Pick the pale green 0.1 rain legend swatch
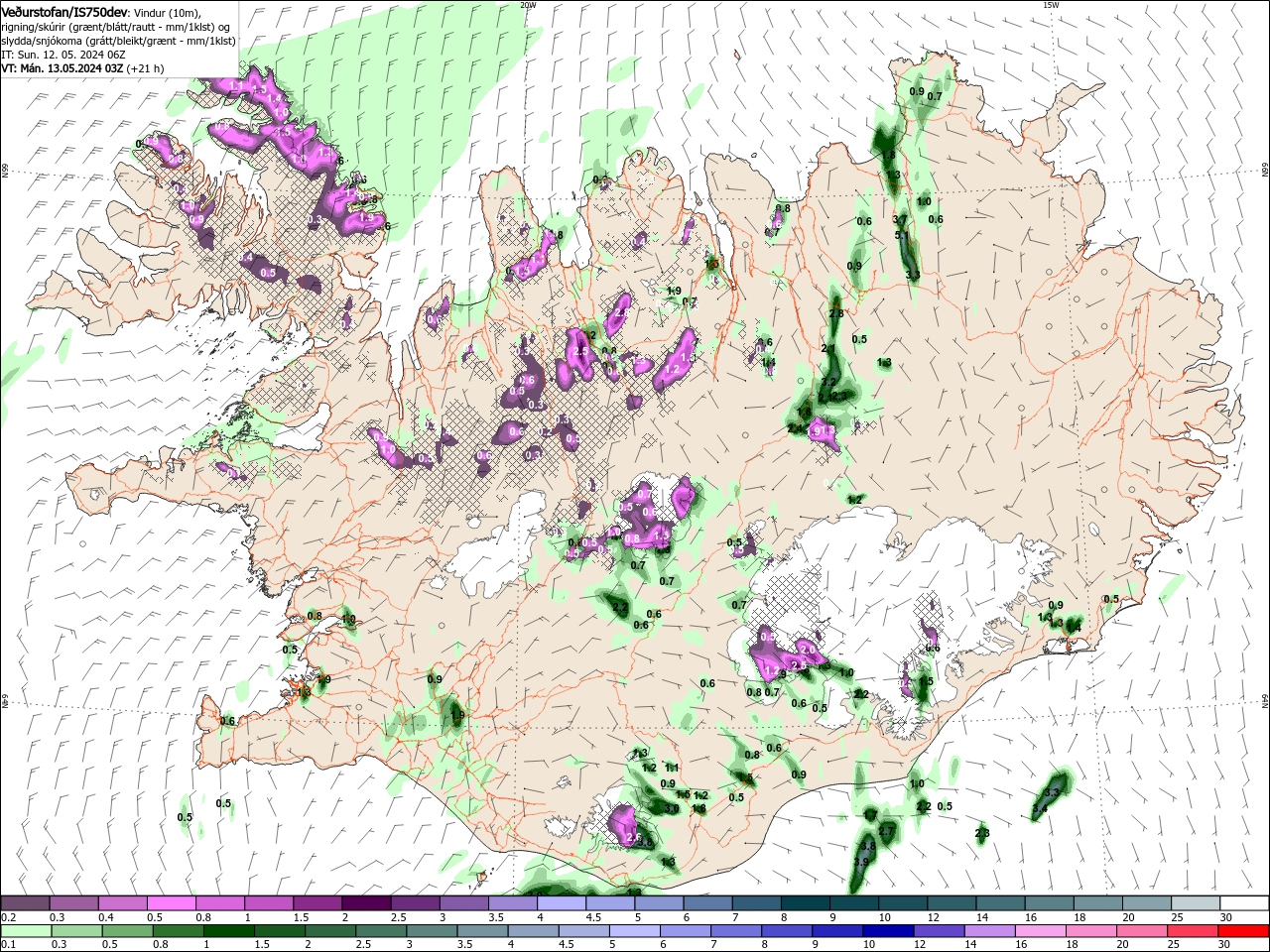 click(x=26, y=931)
